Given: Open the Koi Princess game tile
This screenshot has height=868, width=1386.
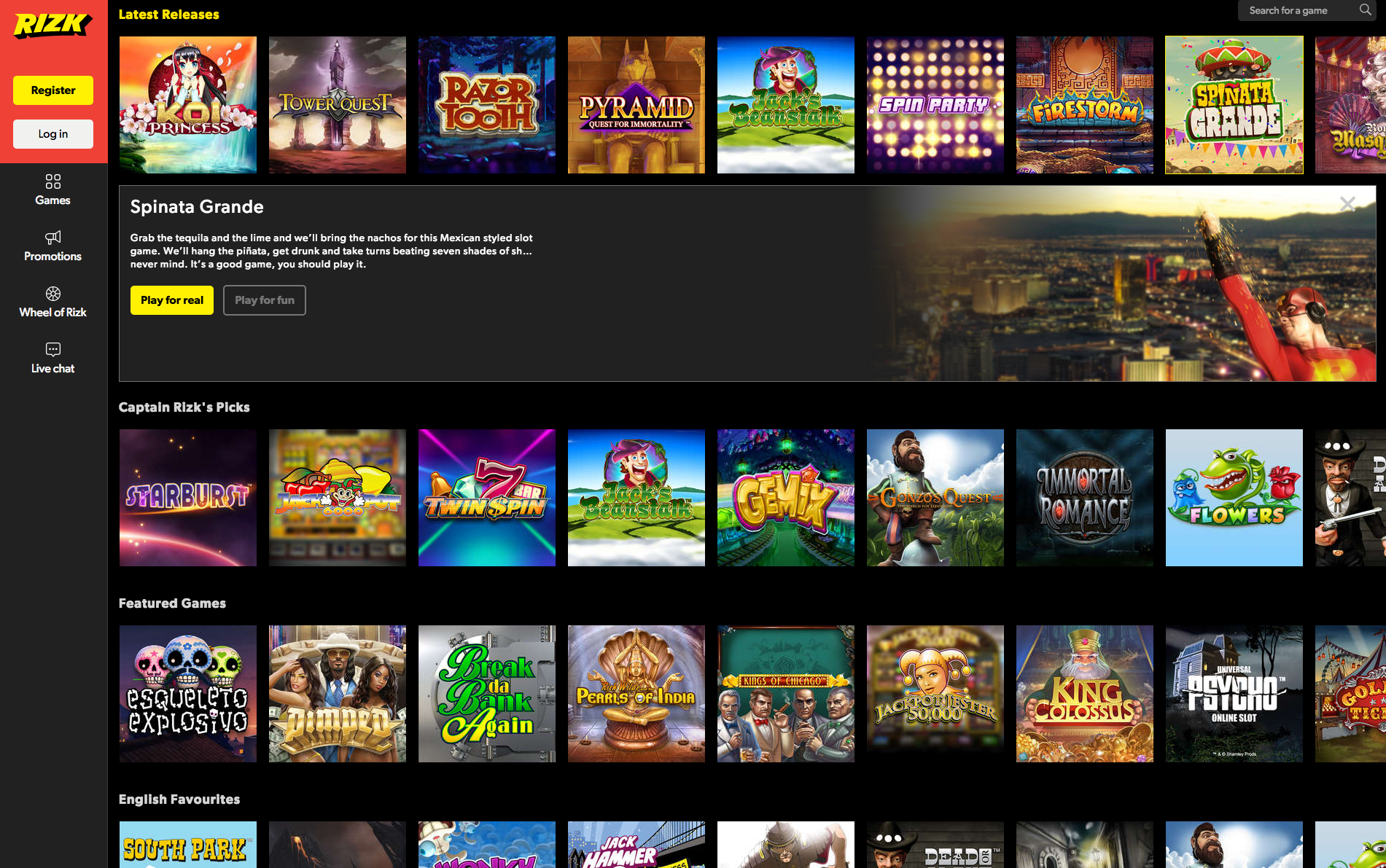Looking at the screenshot, I should tap(188, 105).
